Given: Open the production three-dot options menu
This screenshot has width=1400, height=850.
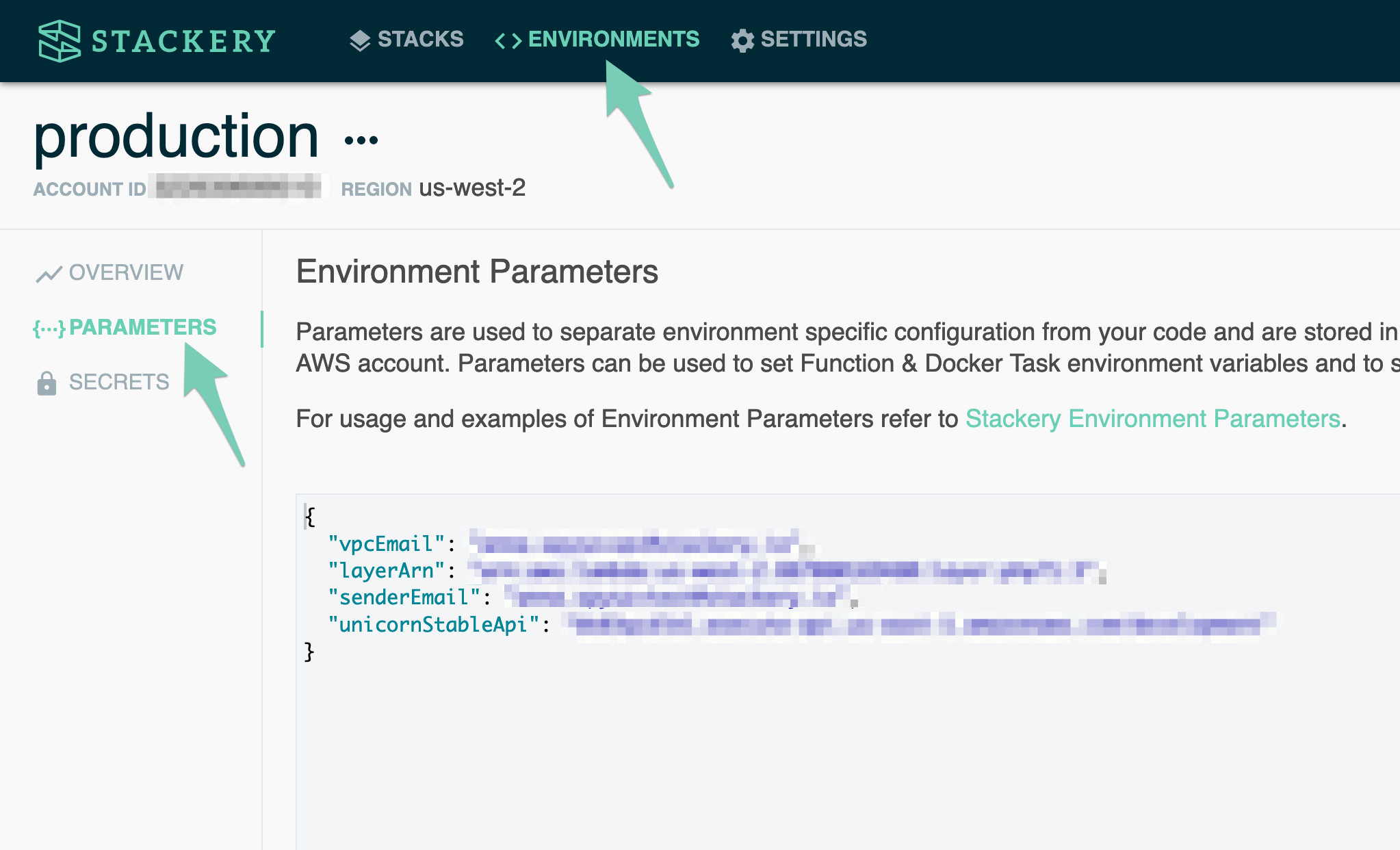Looking at the screenshot, I should point(361,140).
